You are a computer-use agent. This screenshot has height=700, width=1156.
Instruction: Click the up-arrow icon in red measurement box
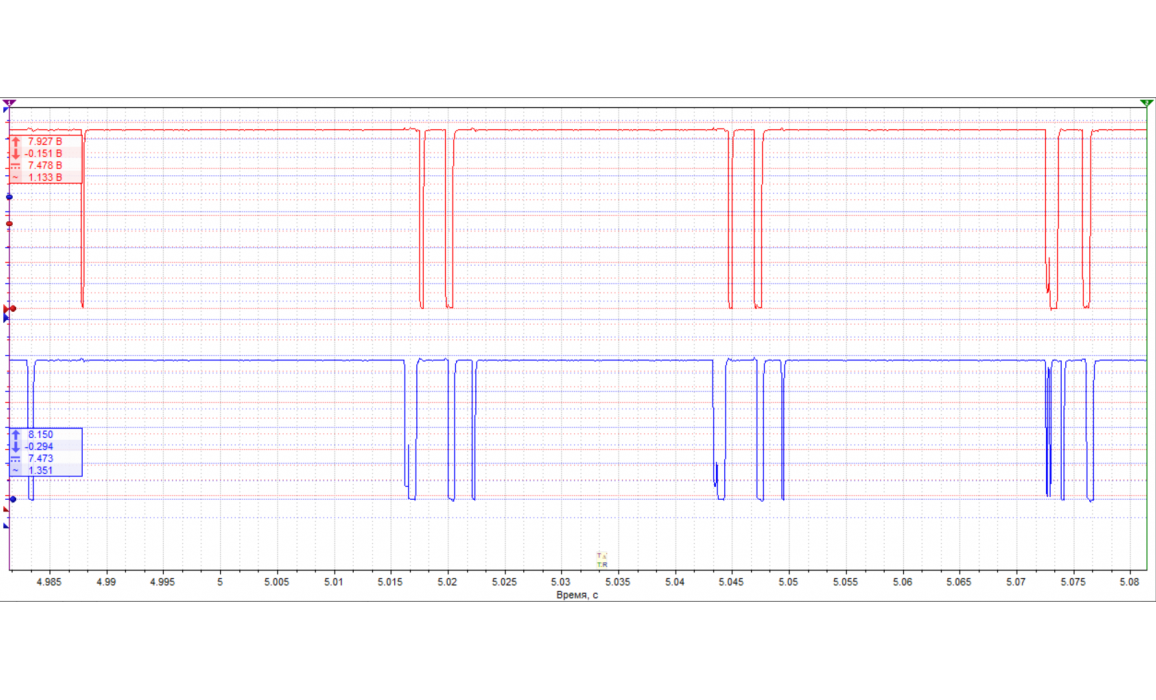(16, 142)
